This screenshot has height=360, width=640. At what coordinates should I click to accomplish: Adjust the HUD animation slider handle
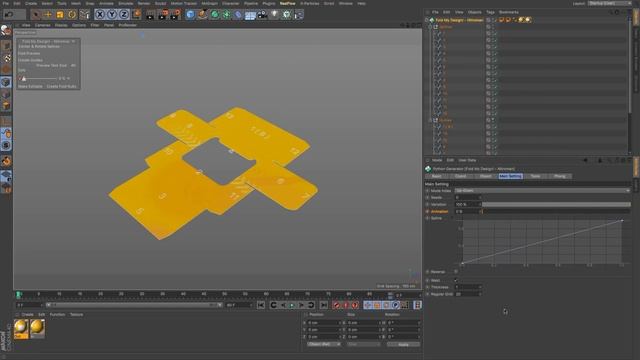[x=24, y=78]
